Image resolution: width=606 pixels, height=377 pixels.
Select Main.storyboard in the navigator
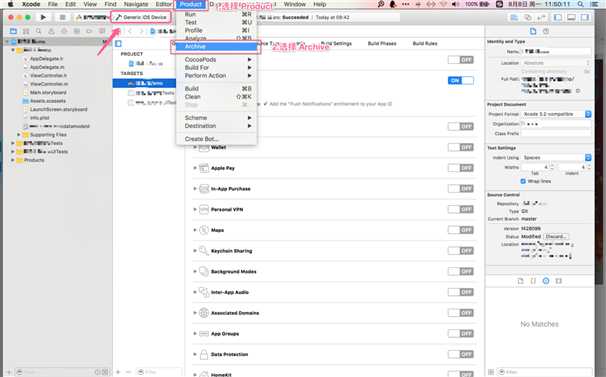(x=48, y=92)
